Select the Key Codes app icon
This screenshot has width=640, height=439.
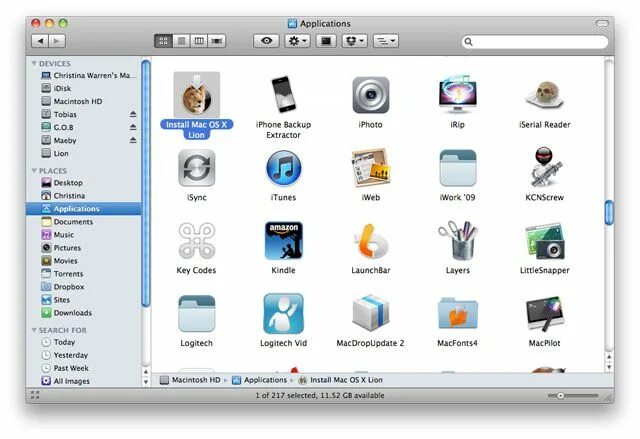[x=197, y=241]
